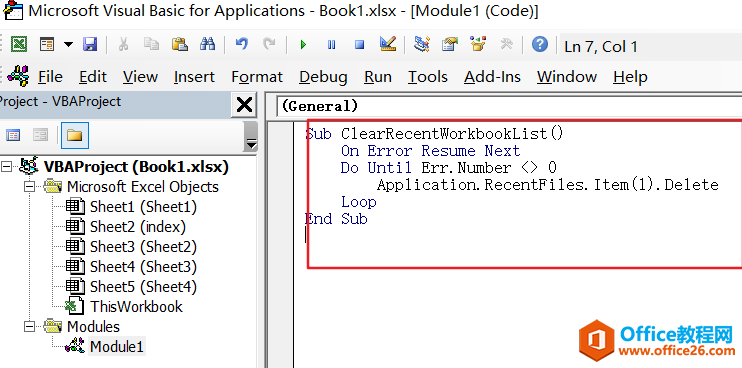Collapse the VBAProject (Book1.xlsx) node
Image resolution: width=742 pixels, height=368 pixels.
(6, 166)
